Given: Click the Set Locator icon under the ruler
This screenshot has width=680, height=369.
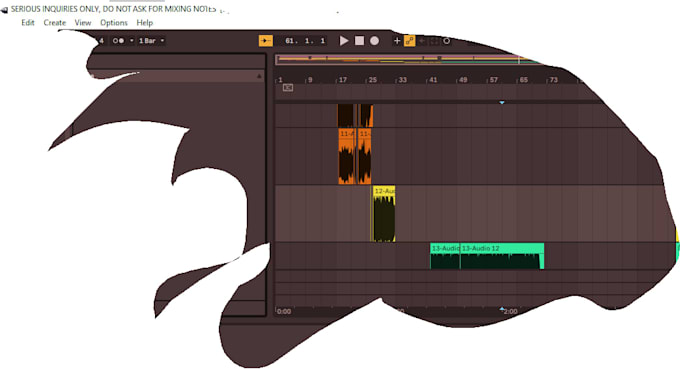Looking at the screenshot, I should coord(288,88).
